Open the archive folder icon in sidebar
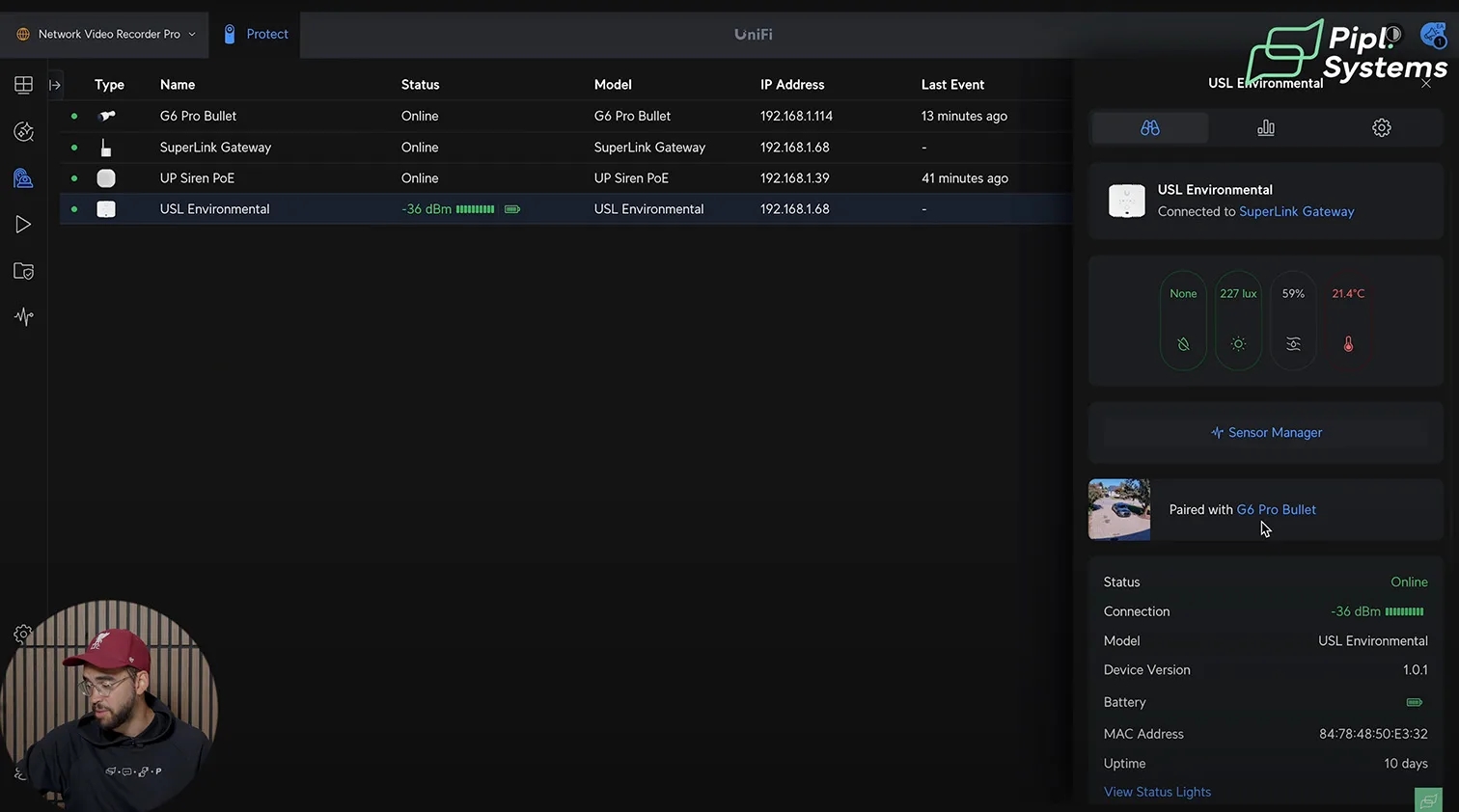 23,271
